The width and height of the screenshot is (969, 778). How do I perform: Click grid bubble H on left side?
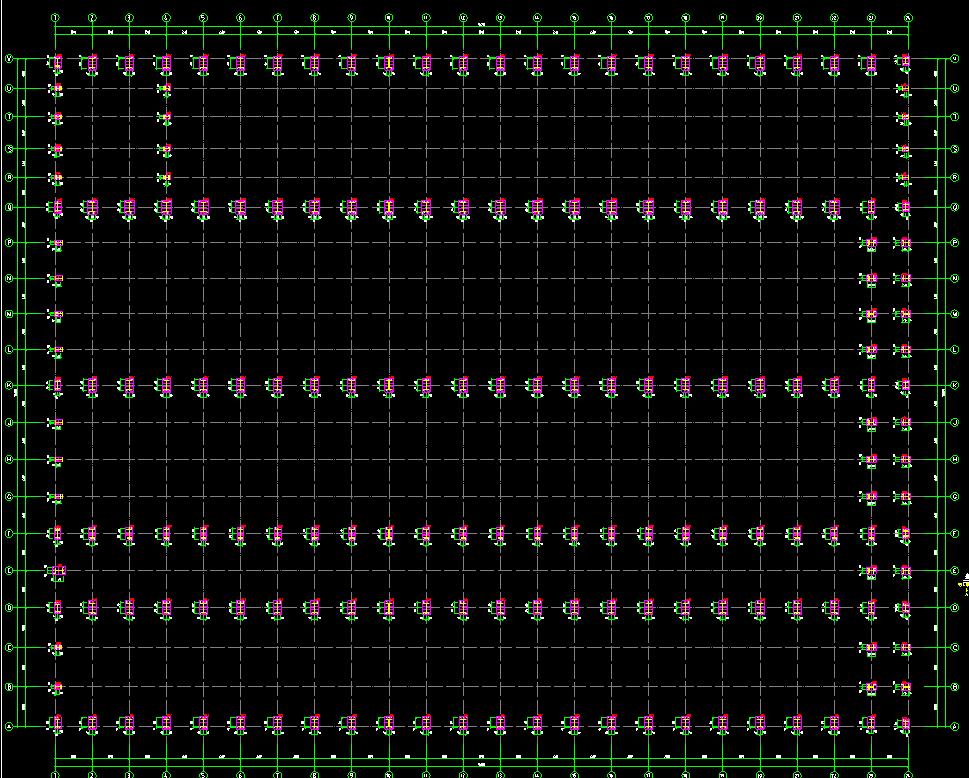pos(9,459)
